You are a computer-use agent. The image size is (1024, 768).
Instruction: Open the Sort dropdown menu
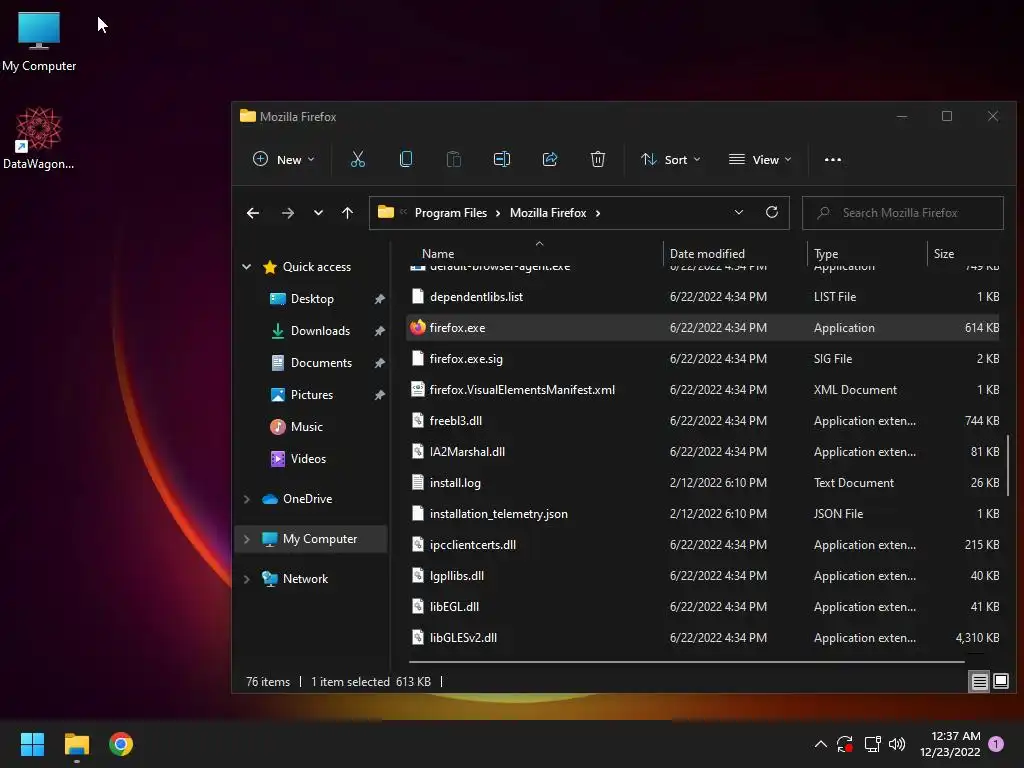671,159
